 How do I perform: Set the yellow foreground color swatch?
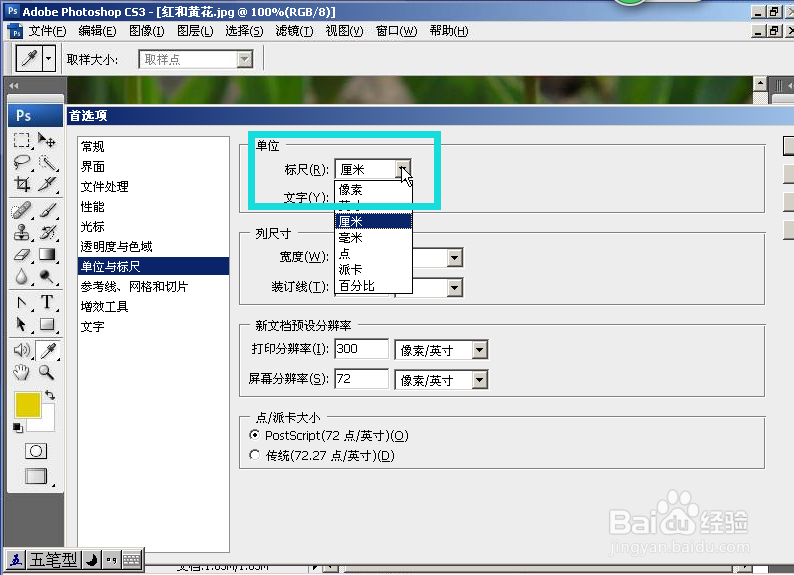(x=27, y=405)
